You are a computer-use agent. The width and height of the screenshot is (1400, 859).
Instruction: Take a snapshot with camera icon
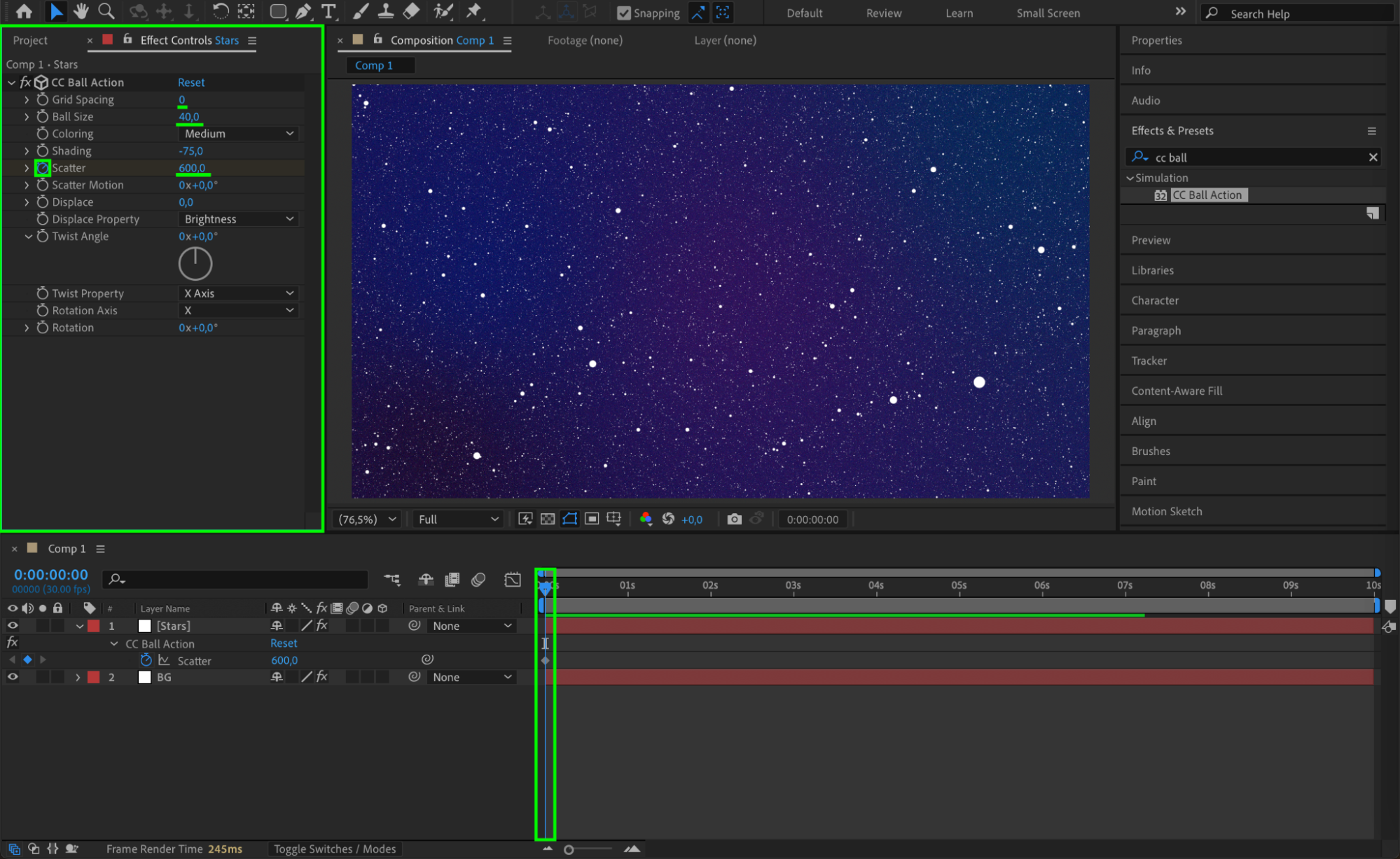click(x=734, y=519)
